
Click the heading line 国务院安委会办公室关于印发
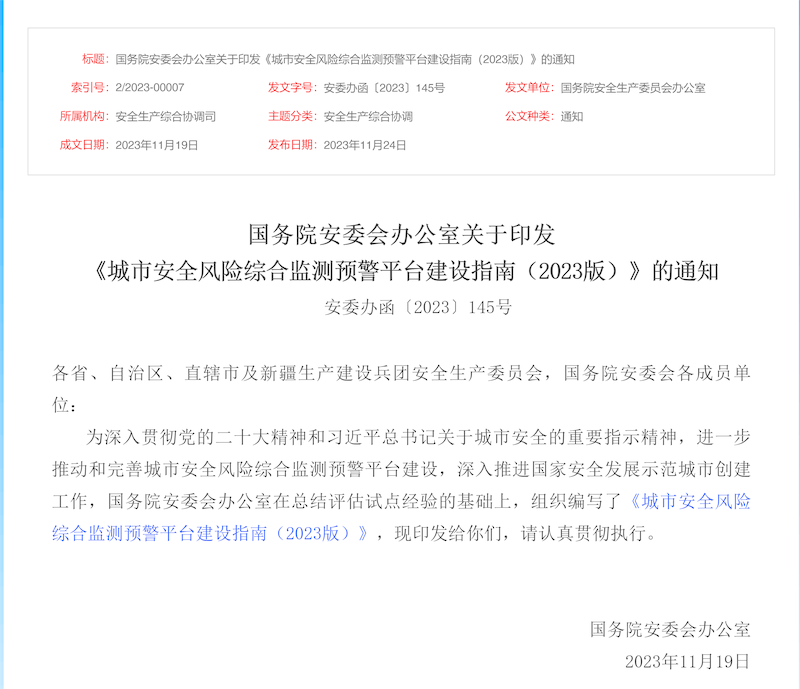pyautogui.click(x=400, y=235)
